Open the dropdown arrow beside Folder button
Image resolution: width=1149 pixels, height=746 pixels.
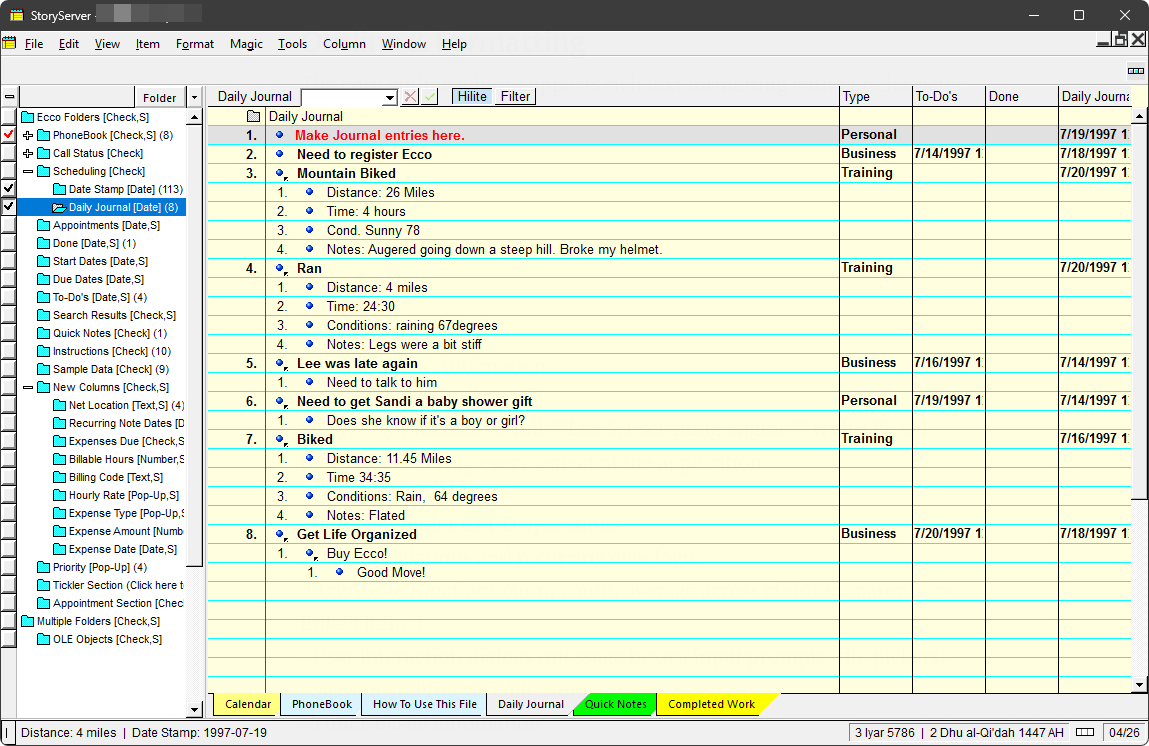[x=194, y=97]
